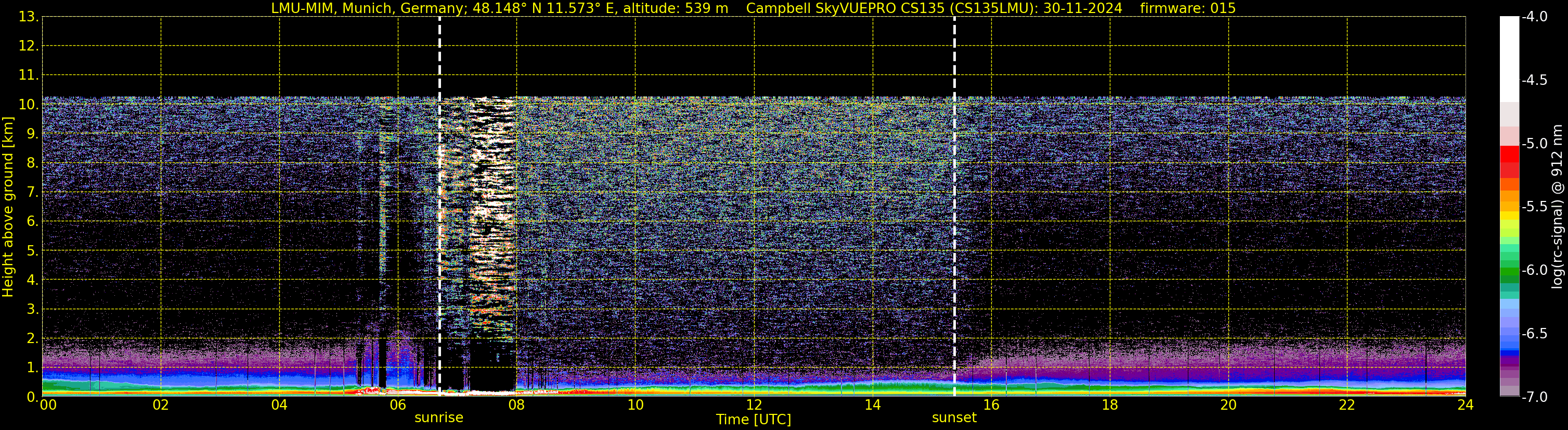
Task: Click height axis tick label 11 km
Action: 28,75
